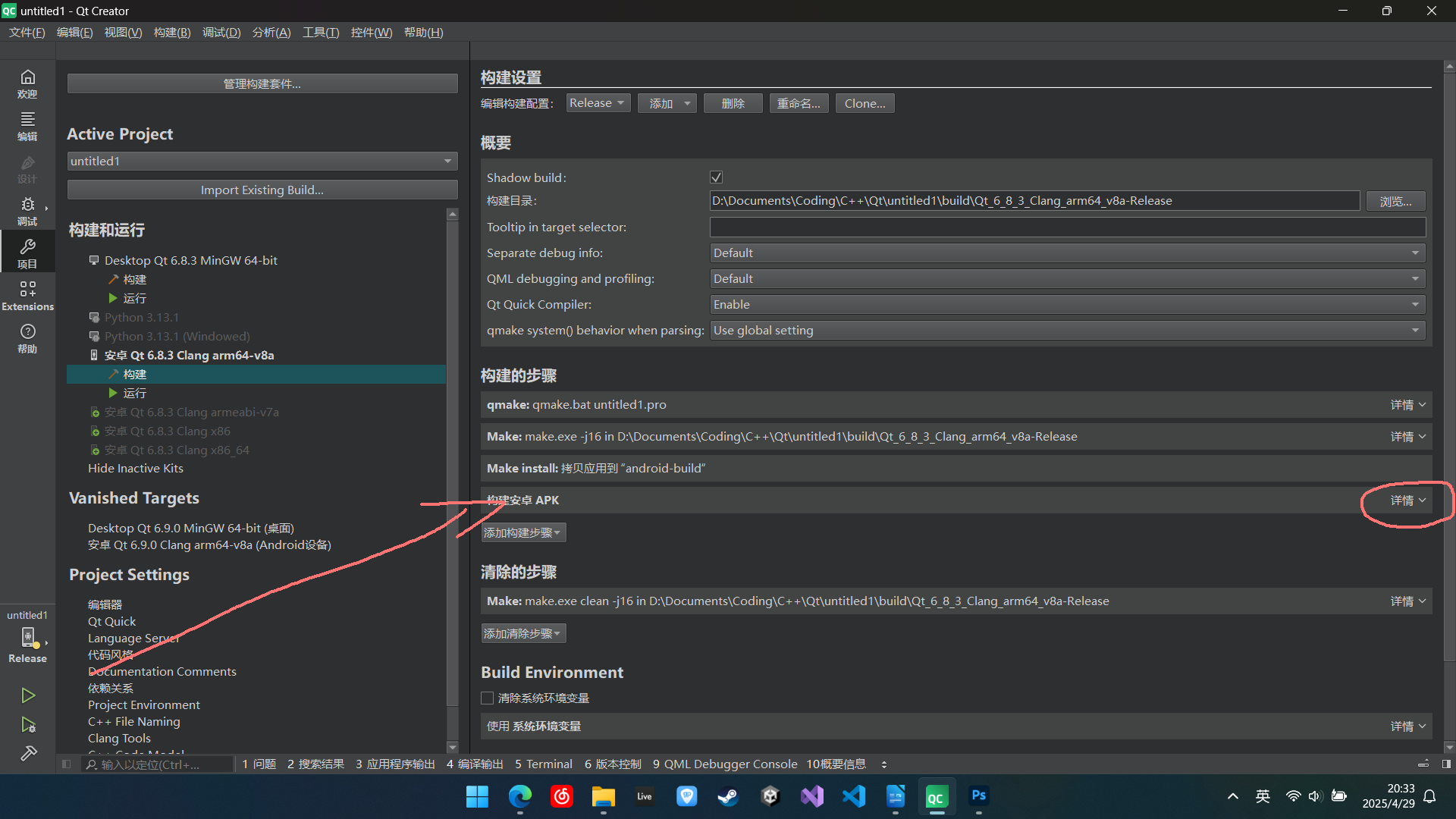
Task: Select Build (构建) under Desktop Qt 6.8.3 MinGW
Action: point(134,279)
